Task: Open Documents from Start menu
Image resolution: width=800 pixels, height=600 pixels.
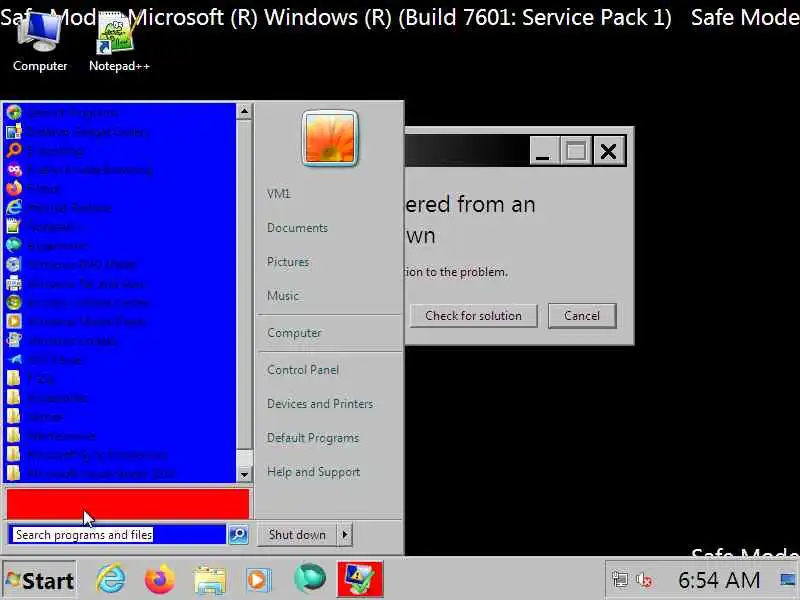Action: pyautogui.click(x=297, y=228)
